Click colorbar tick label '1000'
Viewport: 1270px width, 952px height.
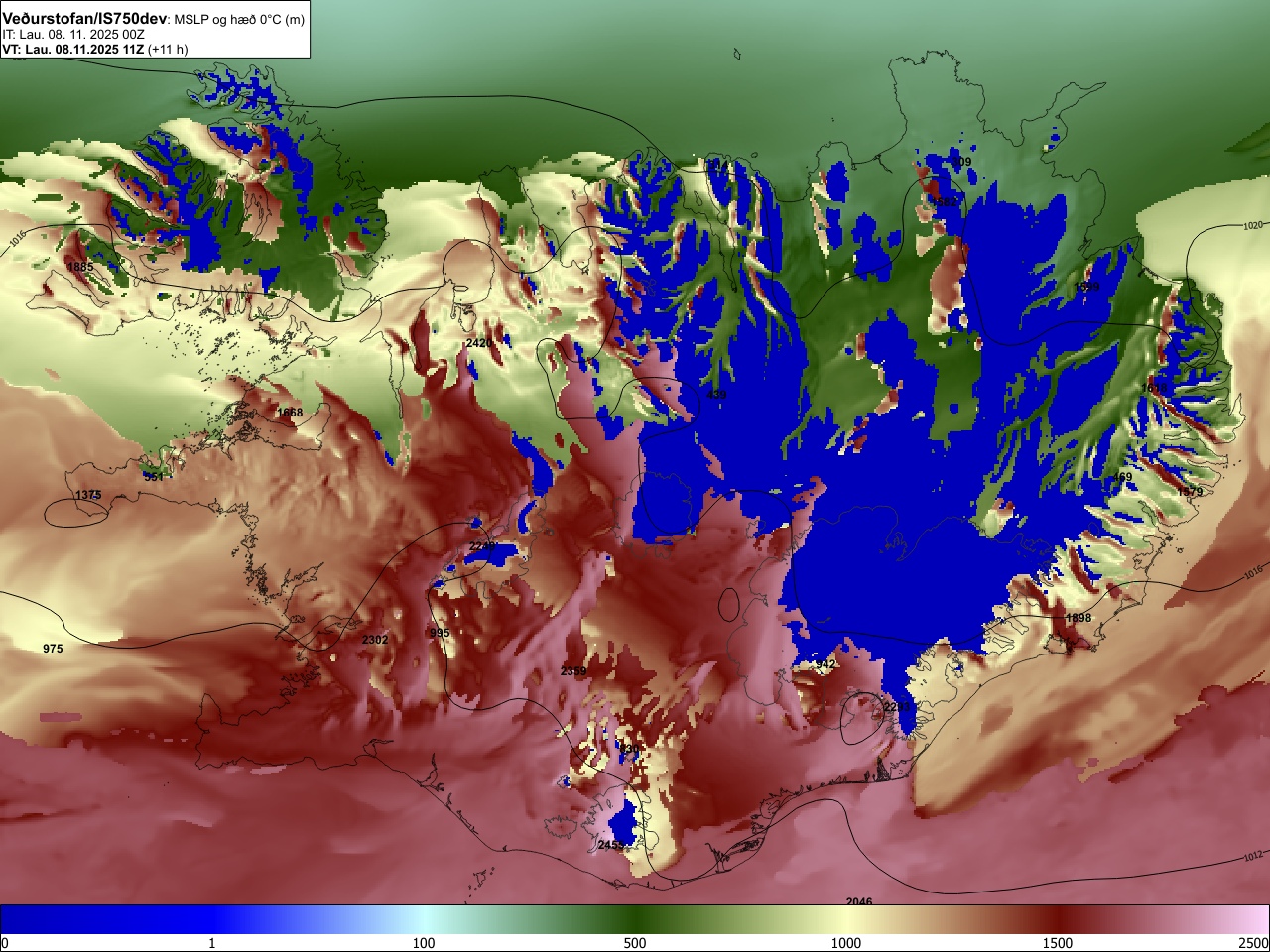pos(846,943)
